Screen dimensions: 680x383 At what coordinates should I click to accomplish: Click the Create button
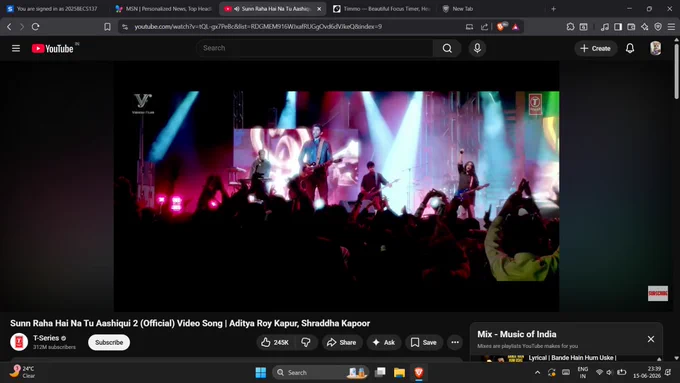coord(595,48)
